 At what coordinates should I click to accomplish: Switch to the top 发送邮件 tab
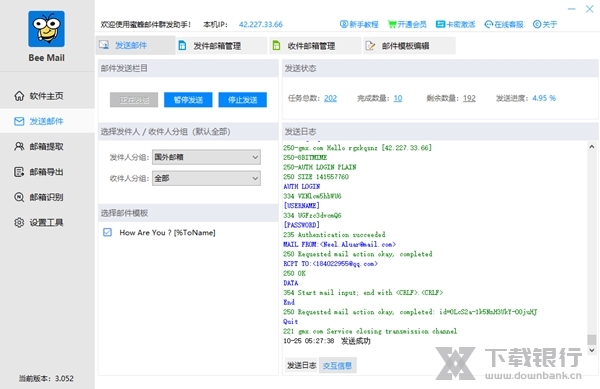136,45
